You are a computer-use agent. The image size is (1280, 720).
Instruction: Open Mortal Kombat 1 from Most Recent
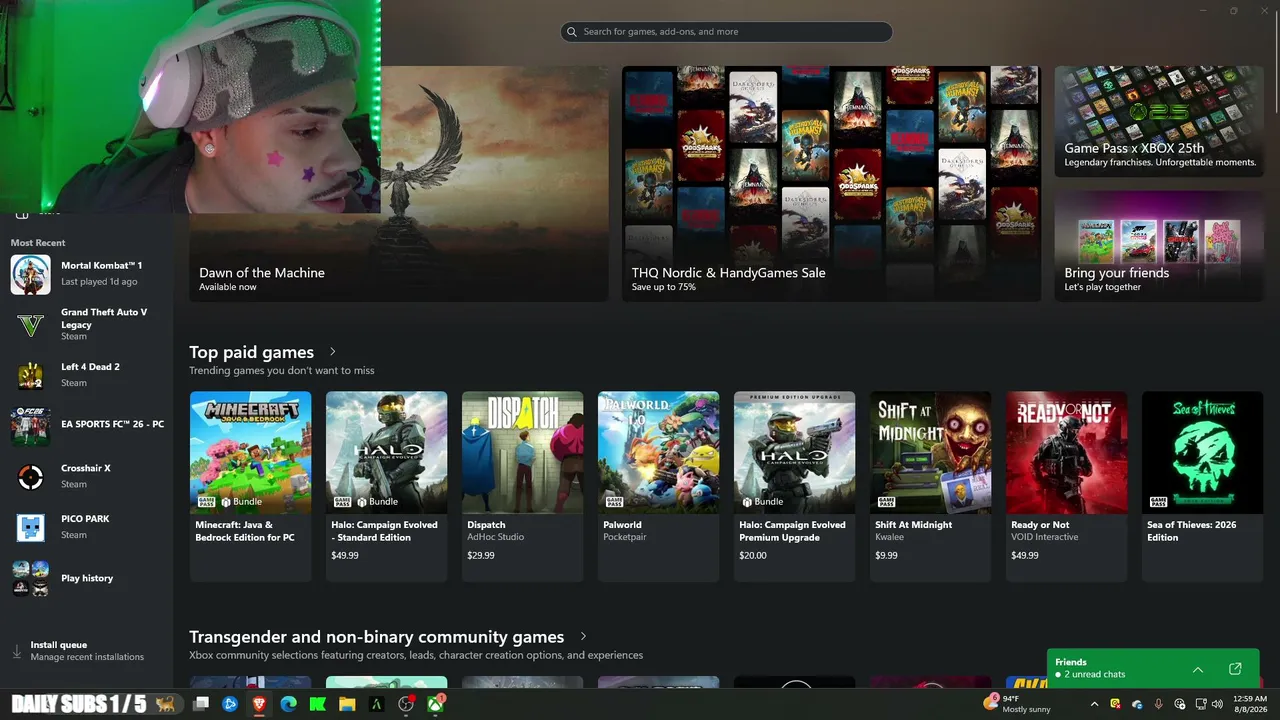(x=86, y=274)
